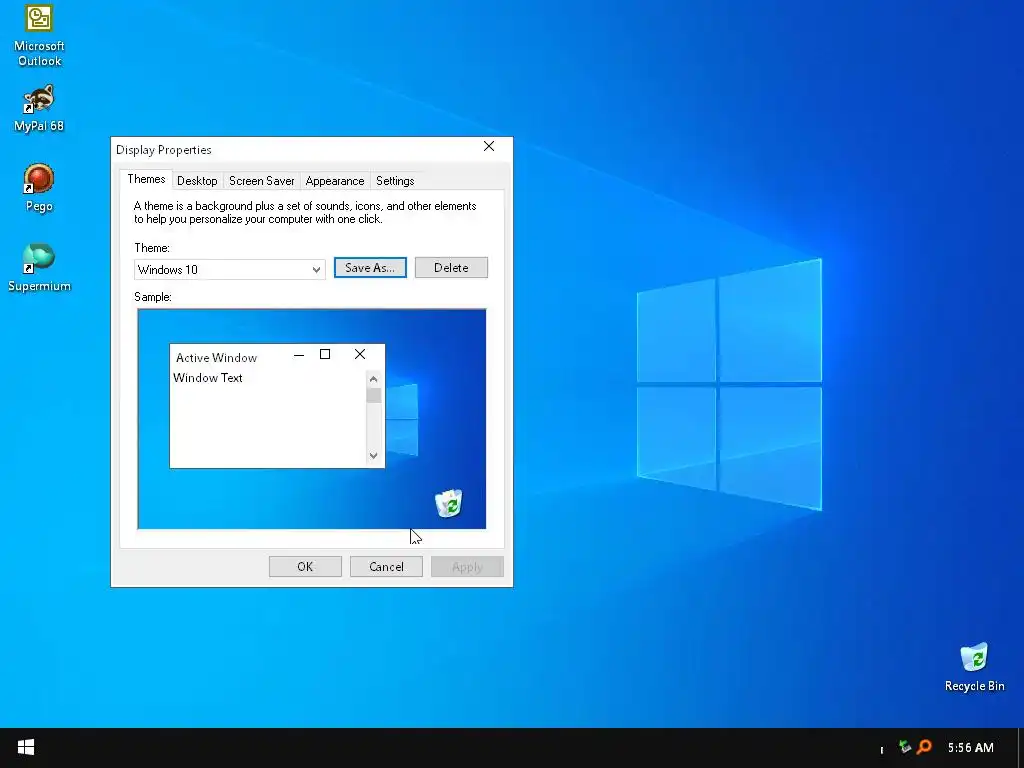Select the Recycle Bin on the desktop
Image resolution: width=1024 pixels, height=768 pixels.
tap(974, 667)
